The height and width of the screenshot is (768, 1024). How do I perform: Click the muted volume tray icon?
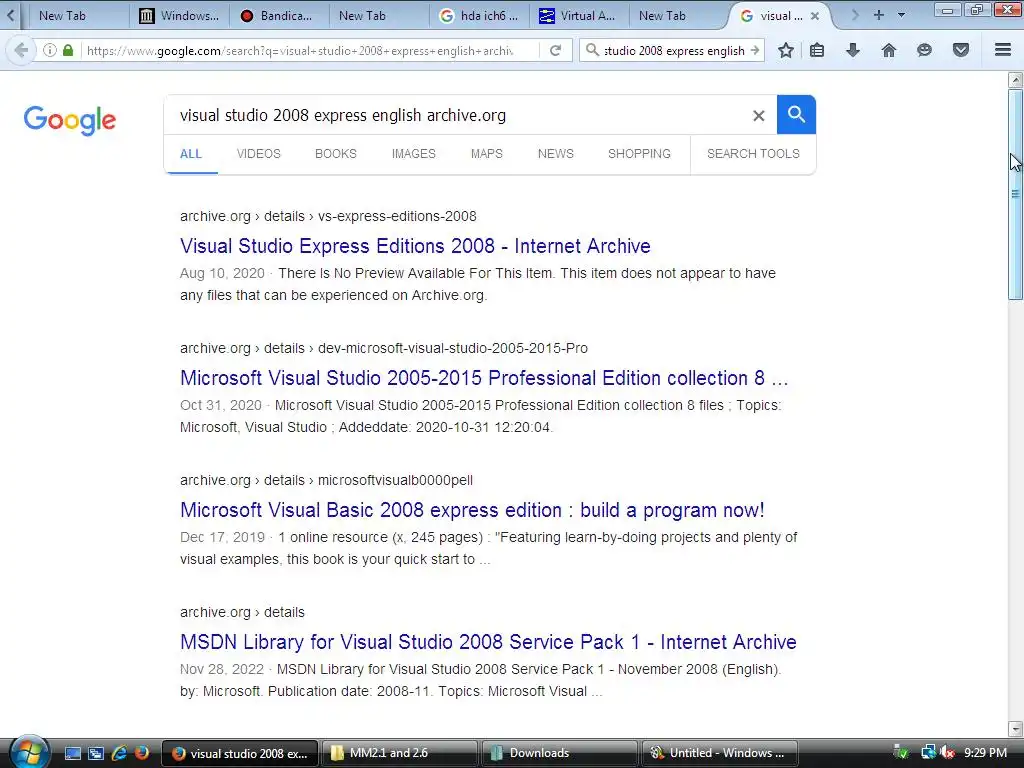click(x=948, y=753)
